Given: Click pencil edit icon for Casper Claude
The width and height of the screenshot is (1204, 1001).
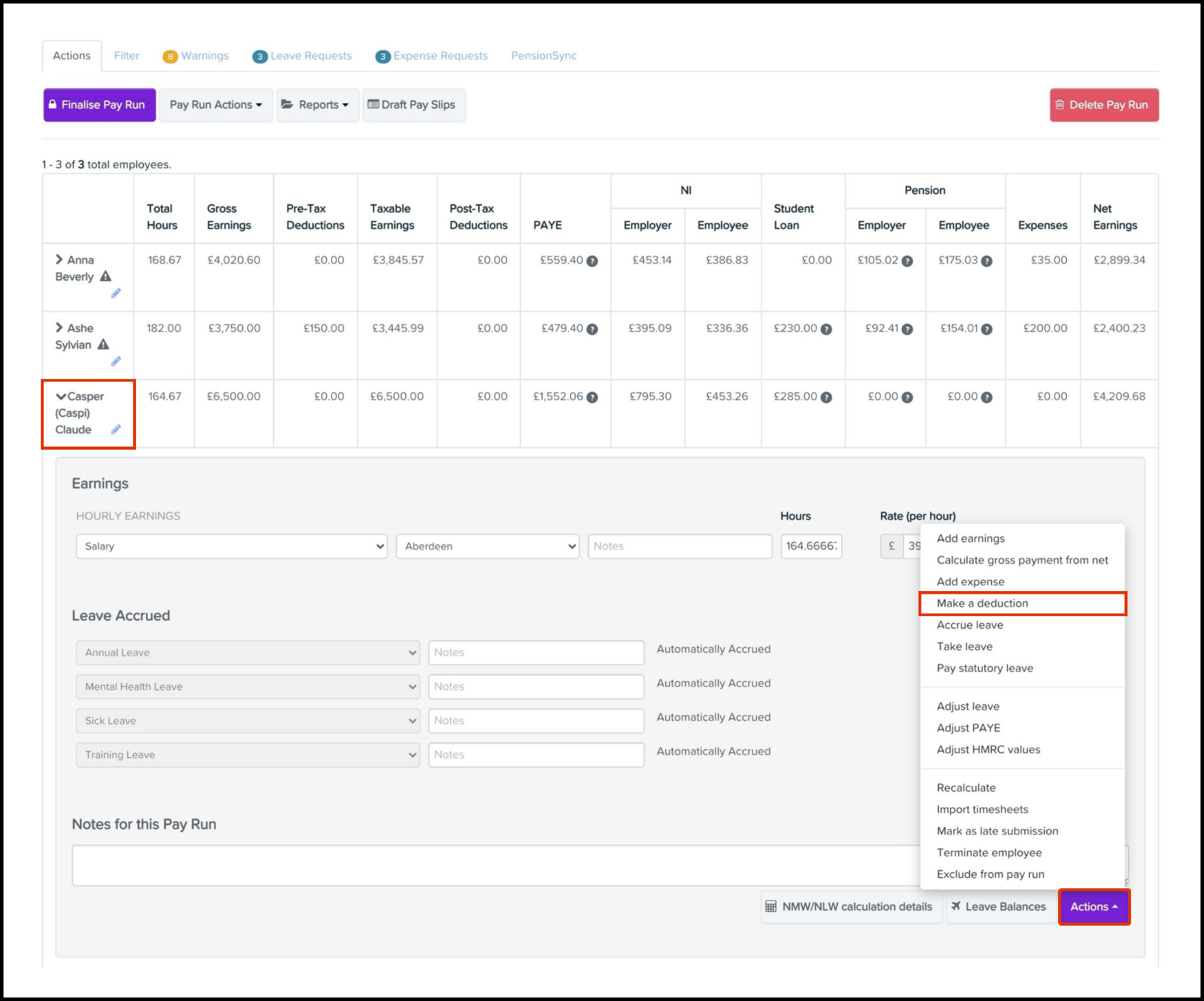Looking at the screenshot, I should pyautogui.click(x=116, y=430).
